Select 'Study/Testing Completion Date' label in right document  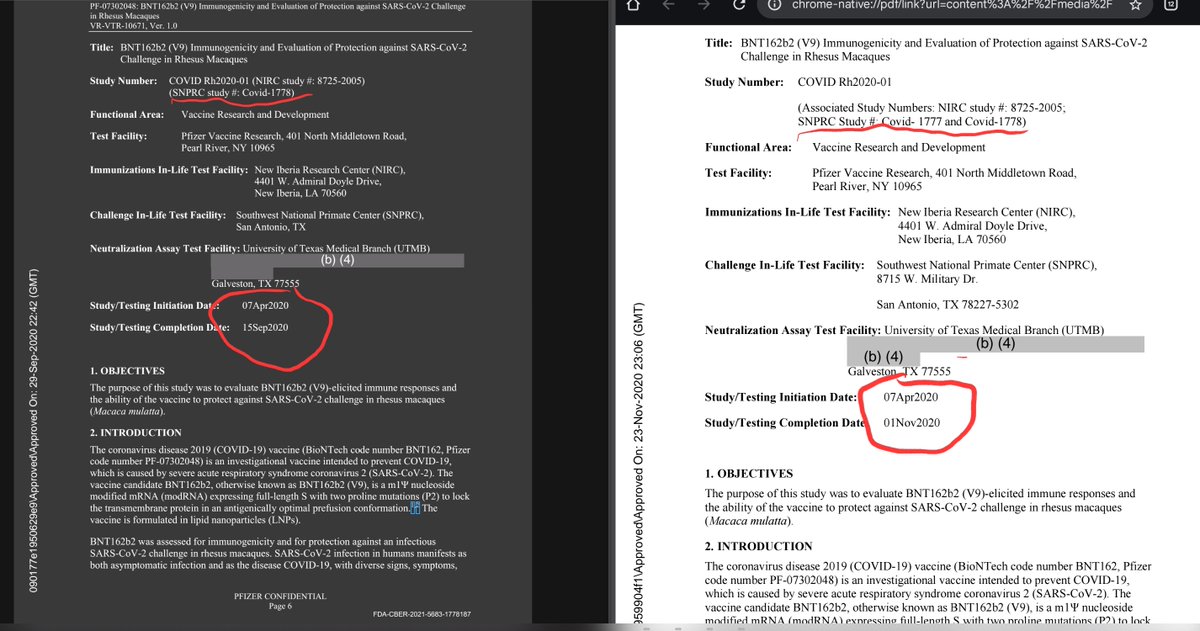(785, 422)
